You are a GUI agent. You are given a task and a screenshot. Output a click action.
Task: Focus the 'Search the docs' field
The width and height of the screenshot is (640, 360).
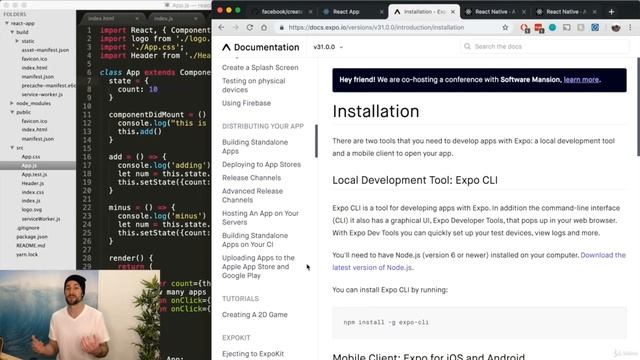(545, 47)
